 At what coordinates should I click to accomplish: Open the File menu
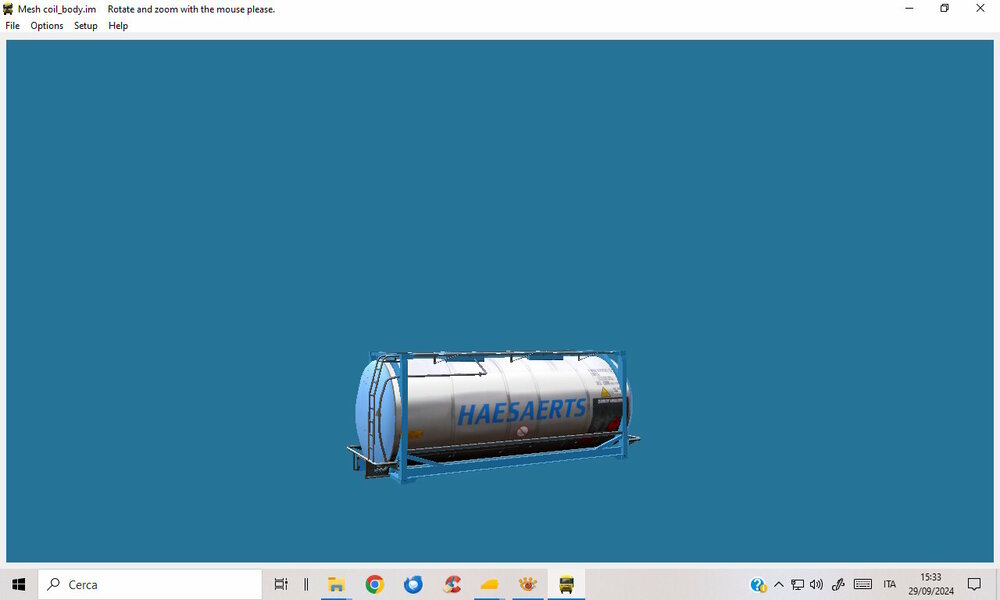click(x=13, y=26)
